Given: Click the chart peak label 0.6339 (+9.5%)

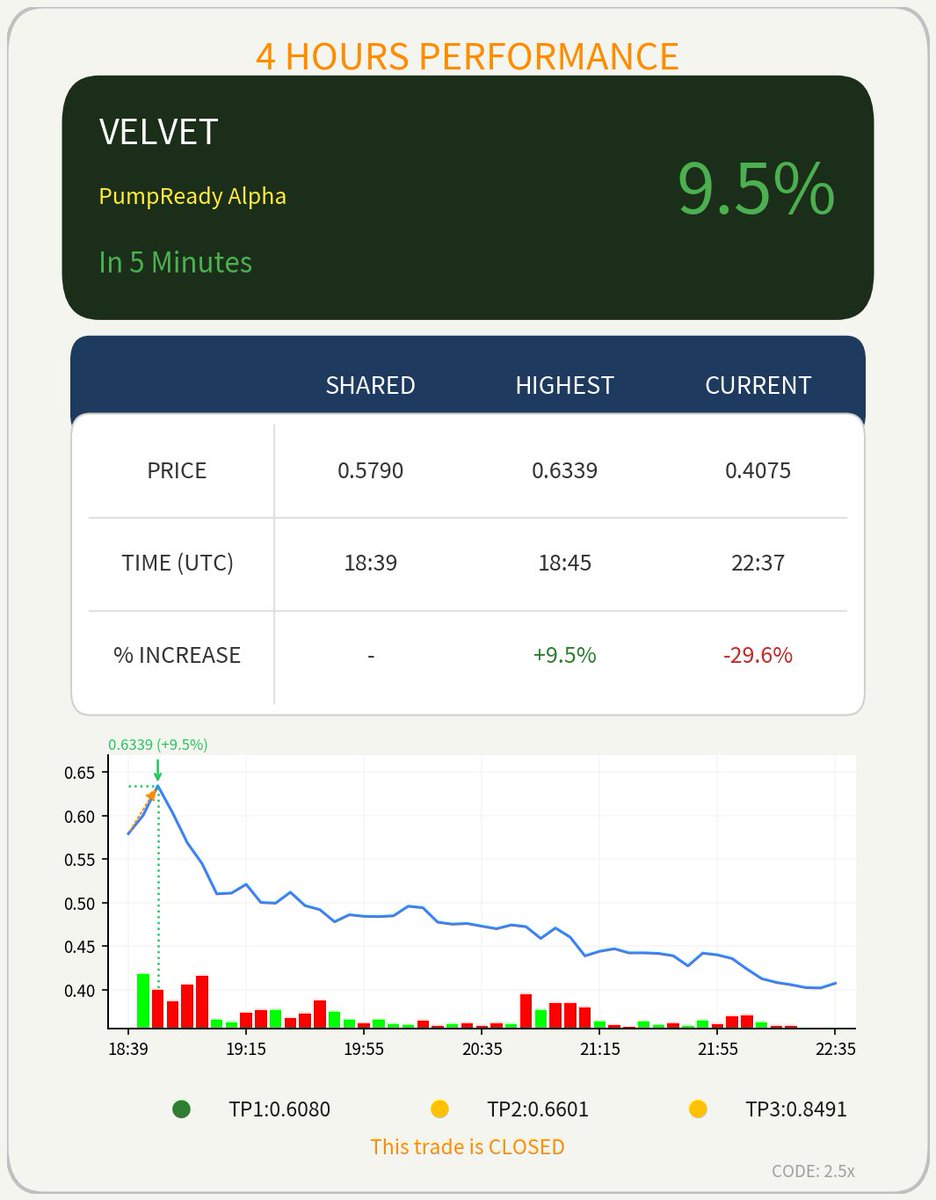Looking at the screenshot, I should tap(158, 745).
